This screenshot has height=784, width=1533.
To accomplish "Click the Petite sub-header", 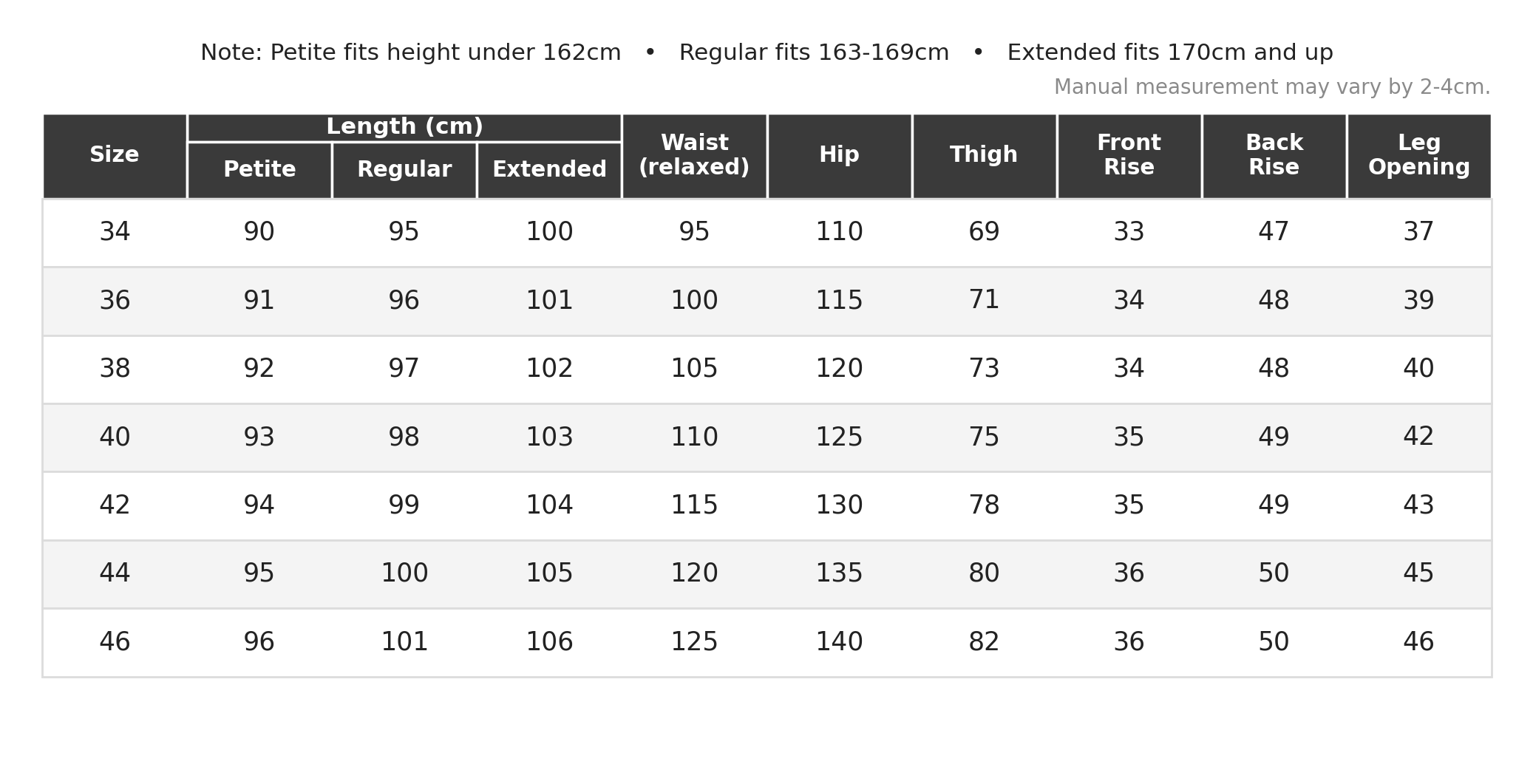I will coord(259,170).
